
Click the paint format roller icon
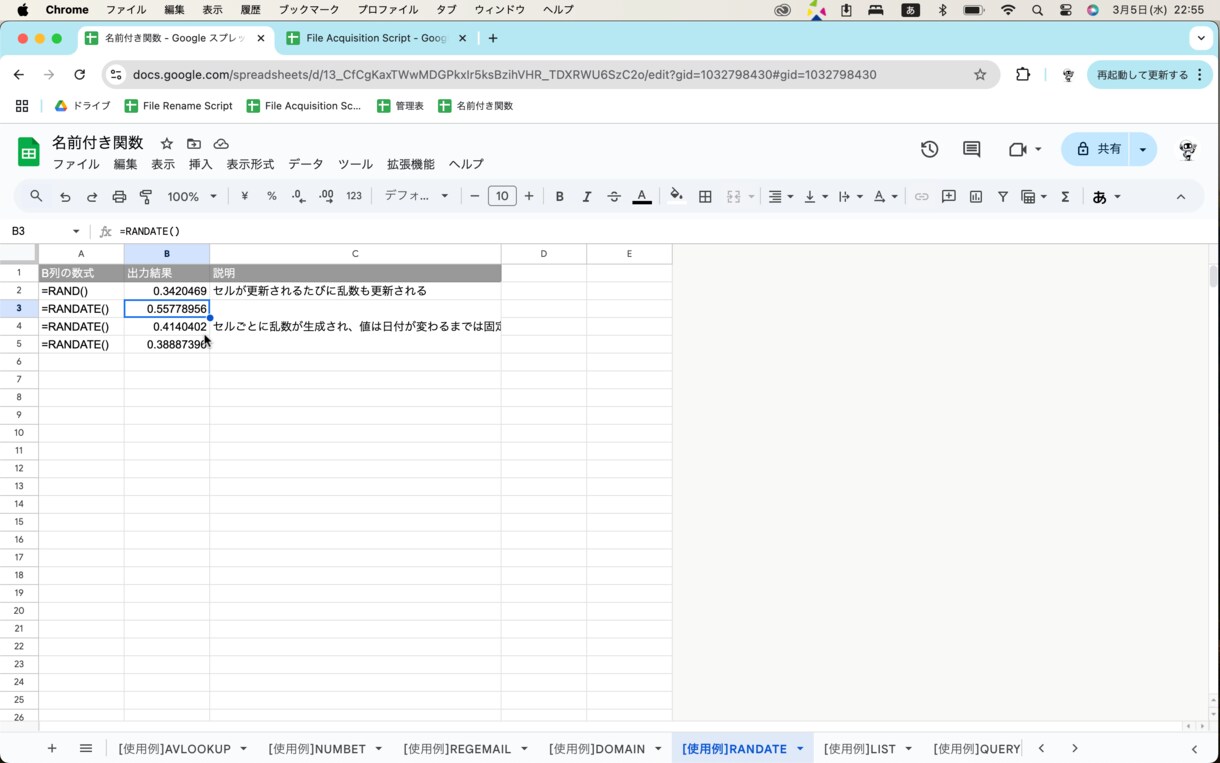click(146, 197)
